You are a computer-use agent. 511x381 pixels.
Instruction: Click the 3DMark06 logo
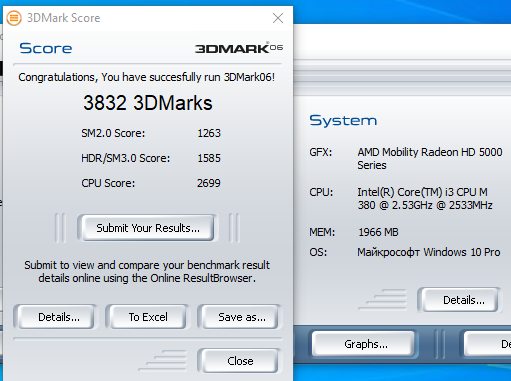coord(239,48)
